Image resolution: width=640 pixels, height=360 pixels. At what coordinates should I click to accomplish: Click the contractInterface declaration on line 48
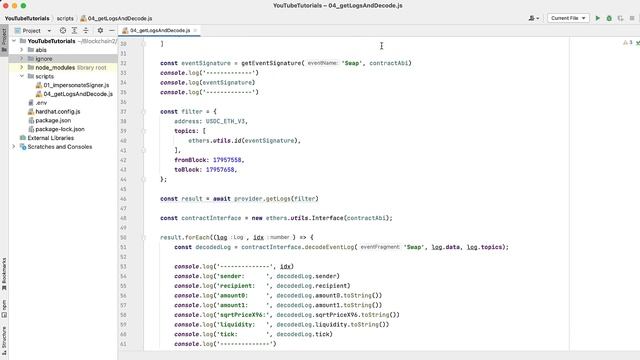click(x=211, y=218)
